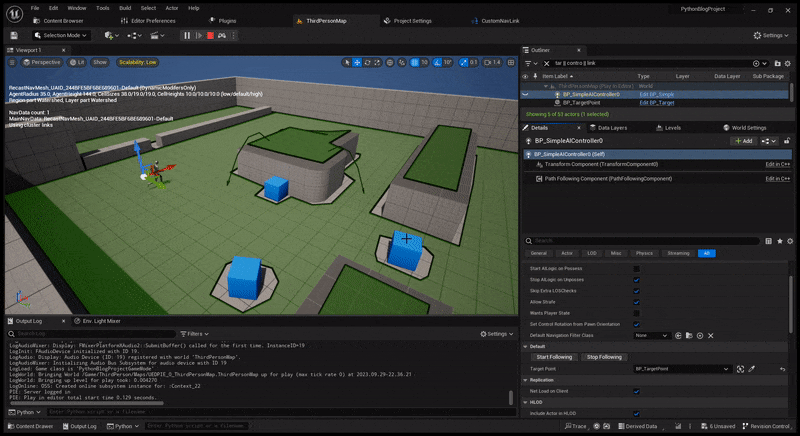Click the Stop Following button
Screen dimensions: 800x436
pos(604,357)
